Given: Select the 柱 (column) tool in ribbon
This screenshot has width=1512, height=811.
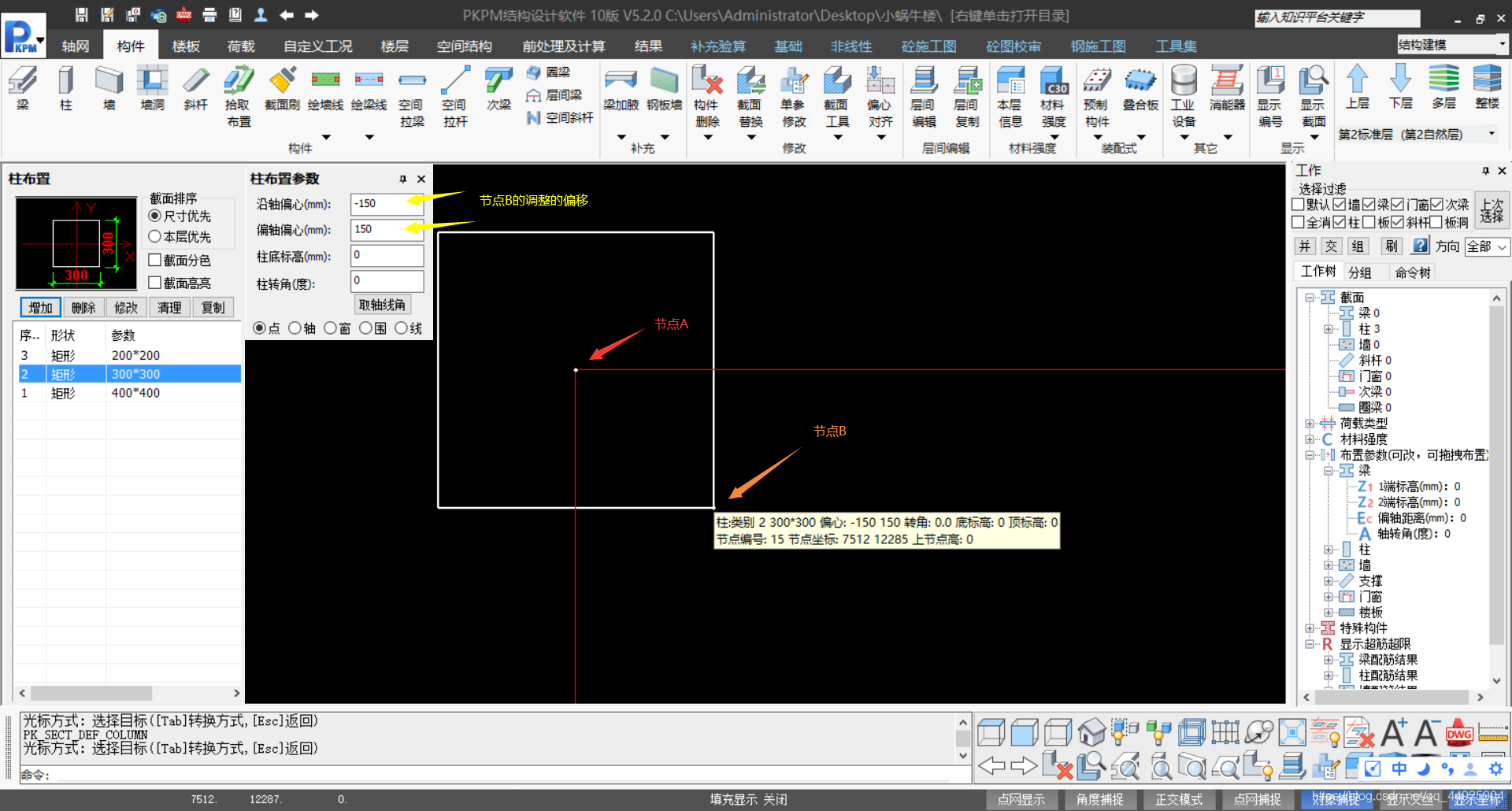Looking at the screenshot, I should tap(66, 88).
